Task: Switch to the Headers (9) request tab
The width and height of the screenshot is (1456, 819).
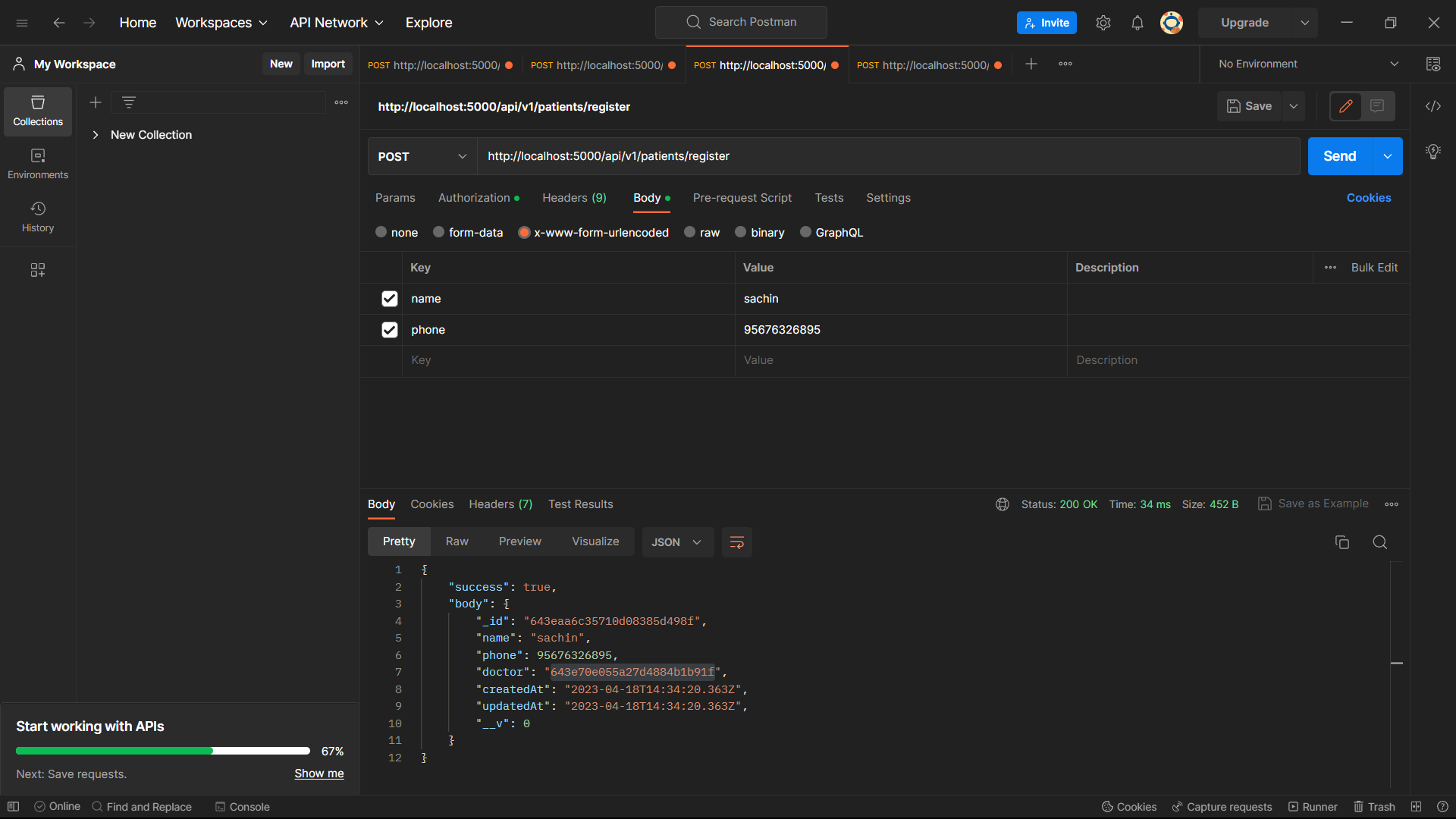Action: (x=574, y=198)
